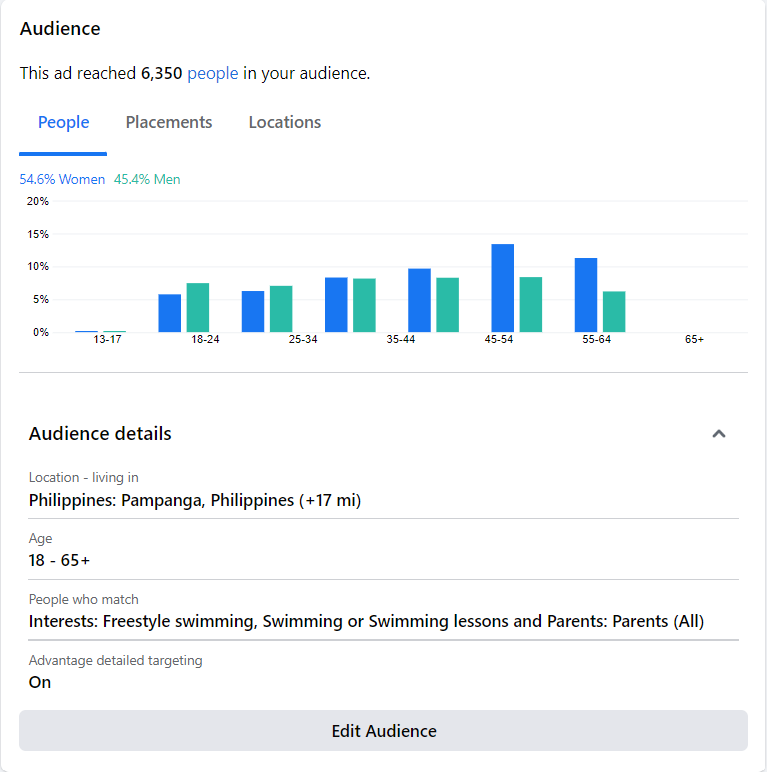This screenshot has width=767, height=772.
Task: Select the People tab
Action: 64,122
